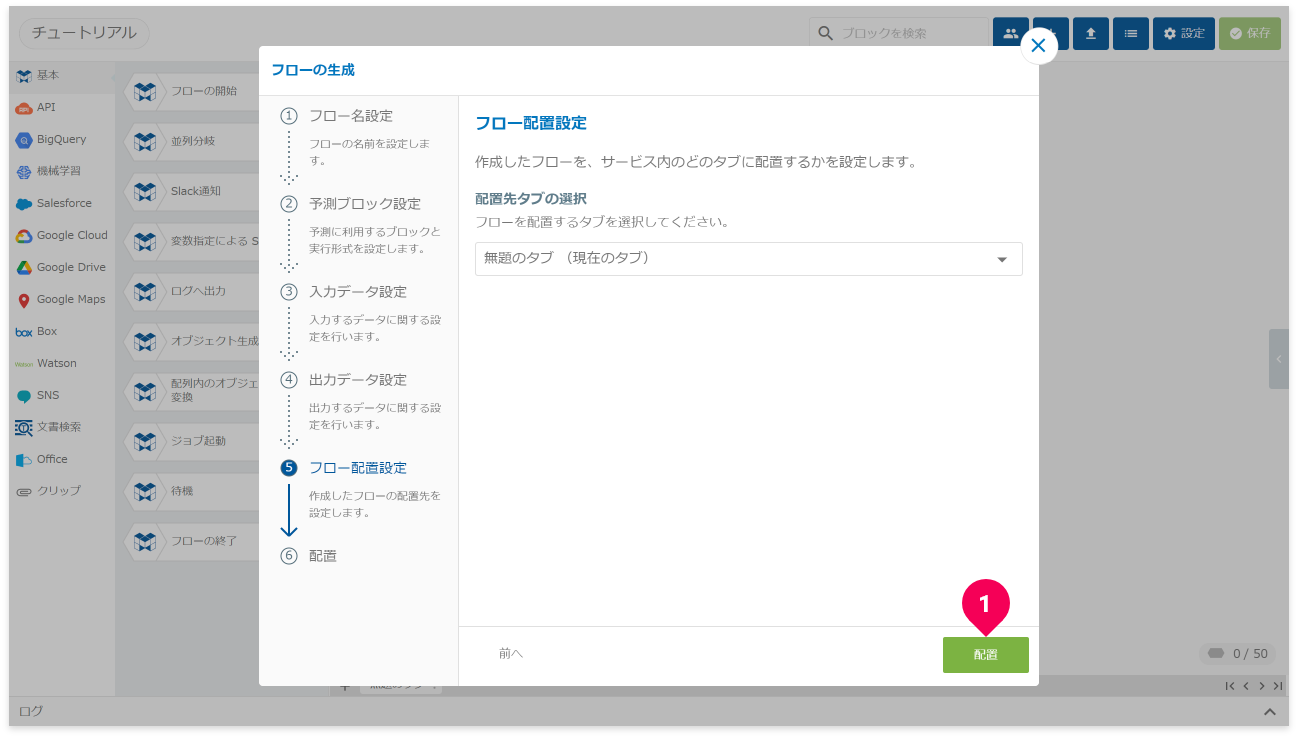This screenshot has width=1298, height=738.
Task: Select the ログへ出力 block
Action: tap(192, 291)
